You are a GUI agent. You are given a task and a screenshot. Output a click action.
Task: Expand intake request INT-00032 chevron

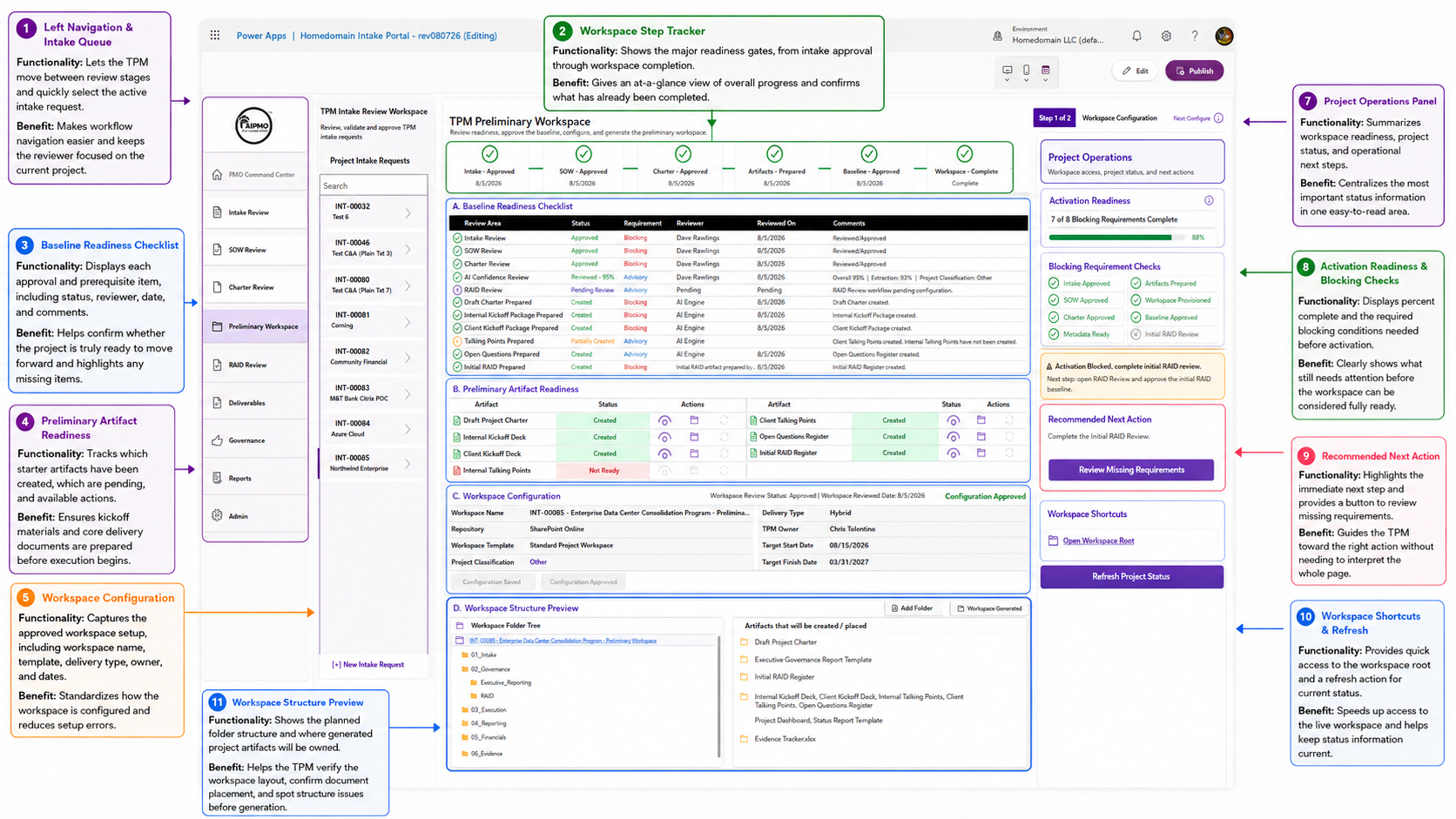(x=408, y=212)
